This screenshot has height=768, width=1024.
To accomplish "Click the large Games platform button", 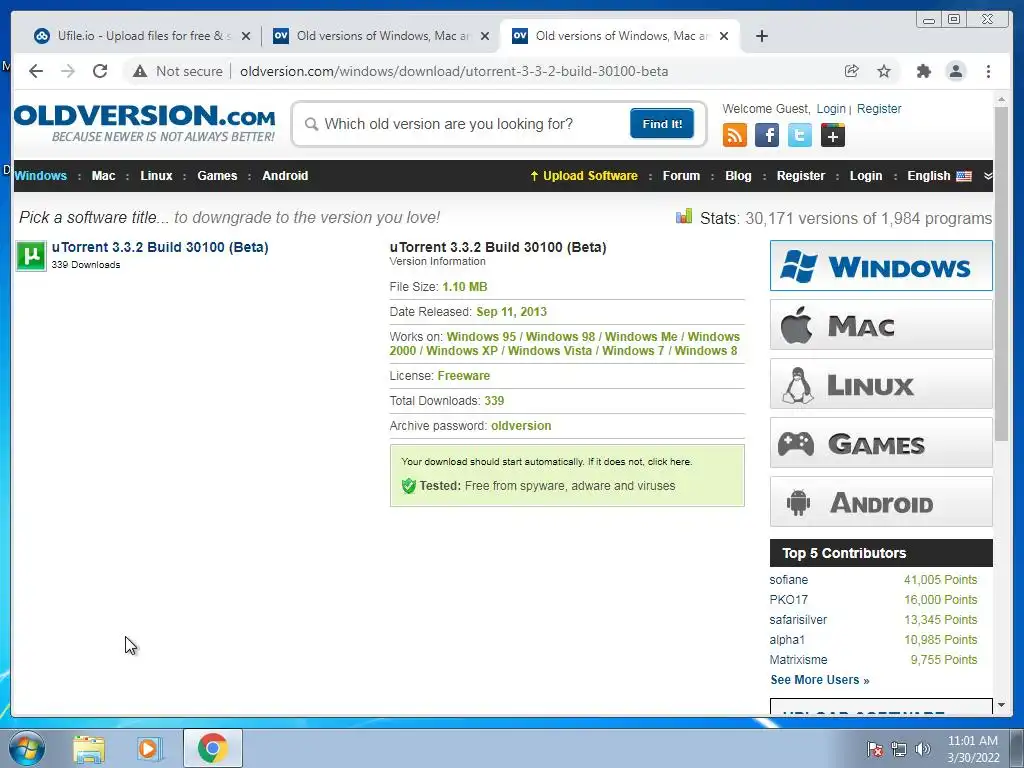I will pyautogui.click(x=881, y=443).
